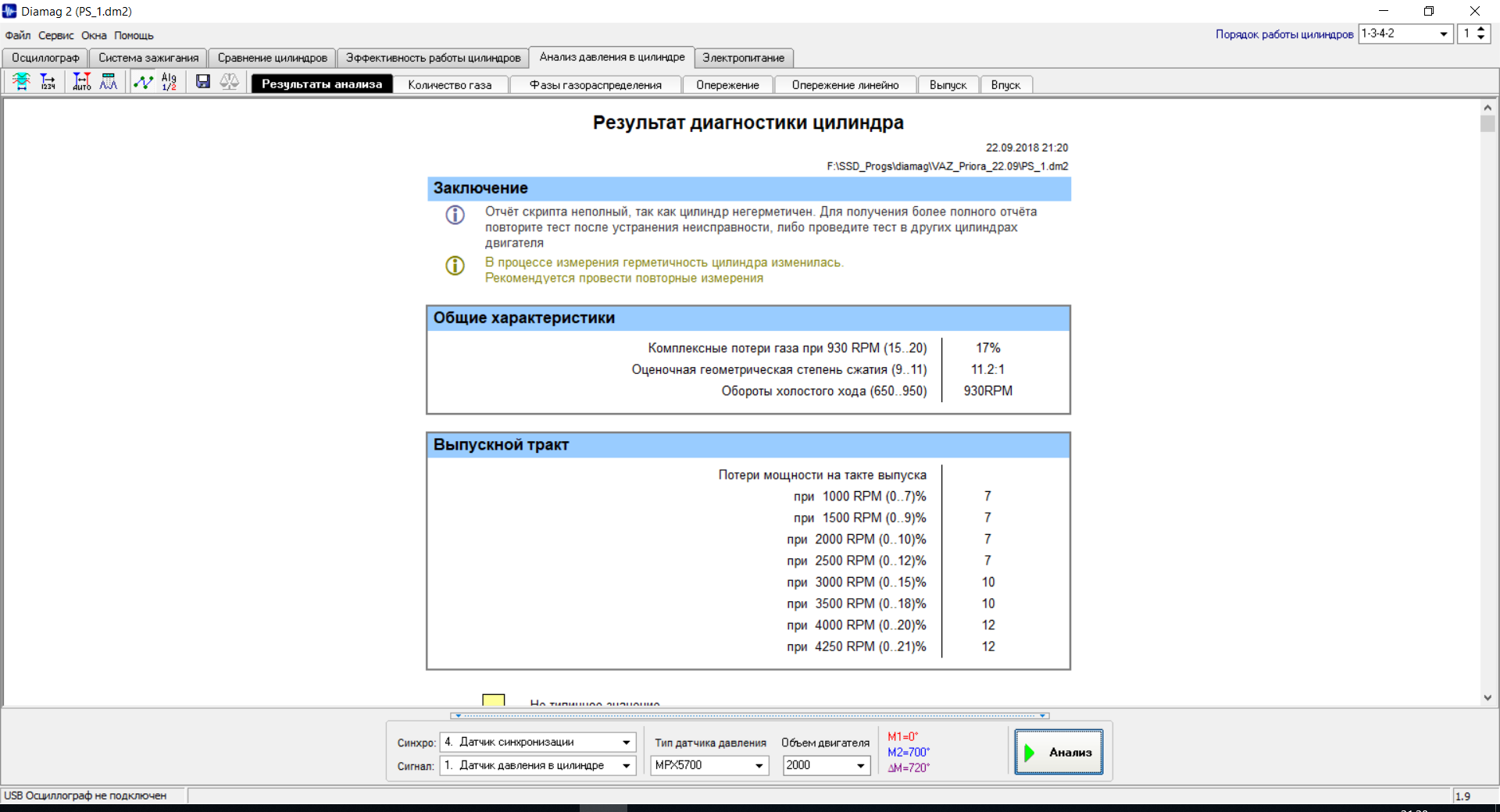Image resolution: width=1500 pixels, height=812 pixels.
Task: Open the Помощь menu
Action: coord(134,35)
